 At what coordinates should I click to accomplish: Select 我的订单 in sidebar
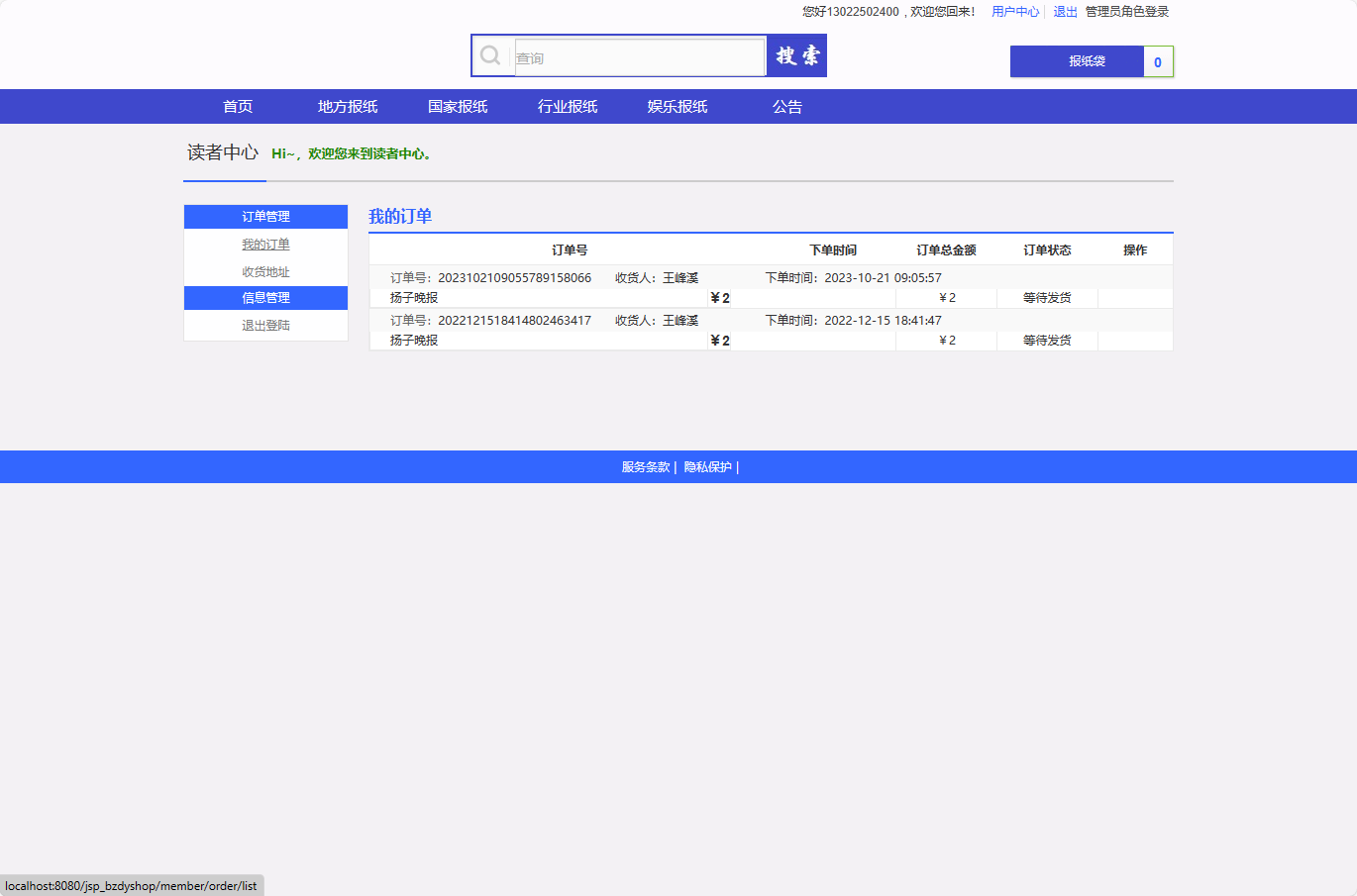point(265,245)
